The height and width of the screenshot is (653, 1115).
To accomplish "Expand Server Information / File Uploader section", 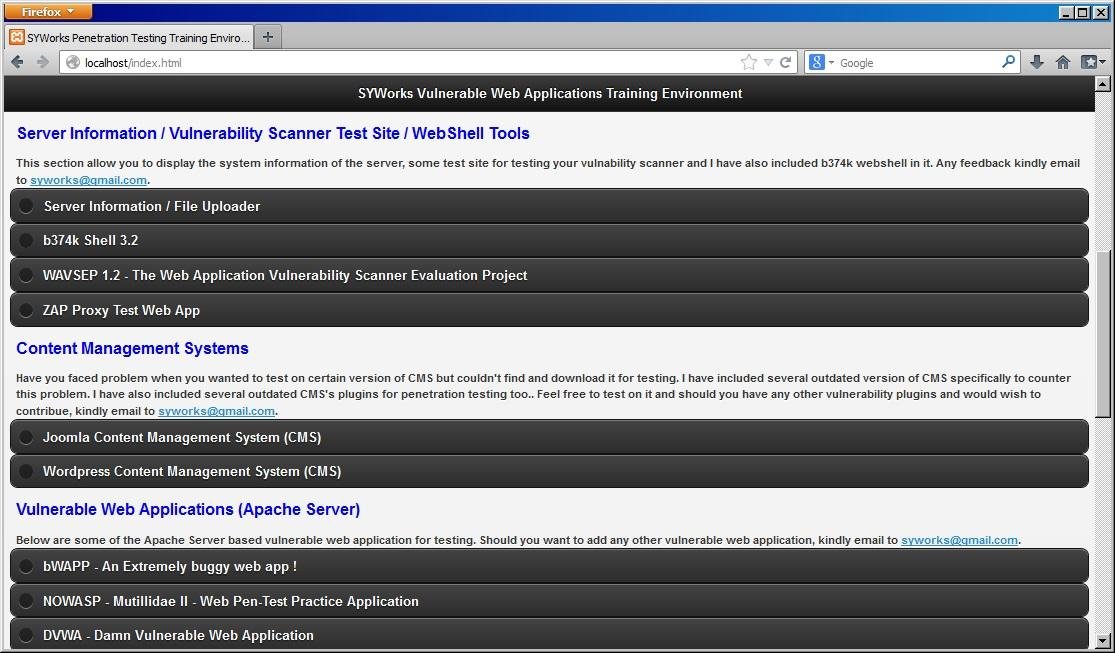I will (549, 206).
